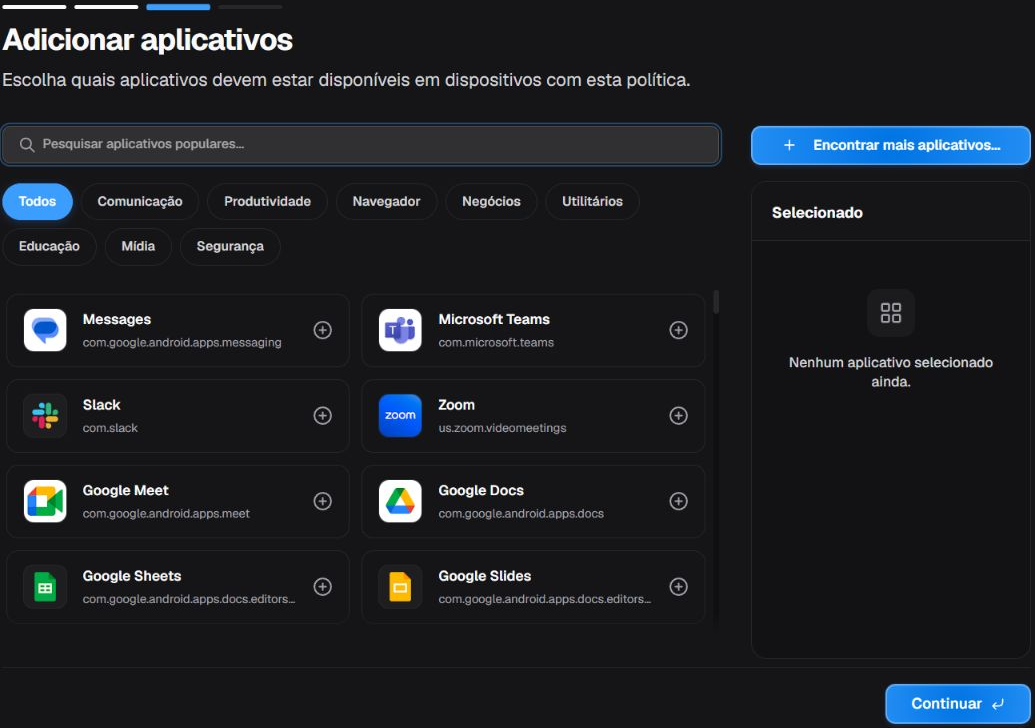
Task: Filter apps by Utilitários
Action: point(592,201)
